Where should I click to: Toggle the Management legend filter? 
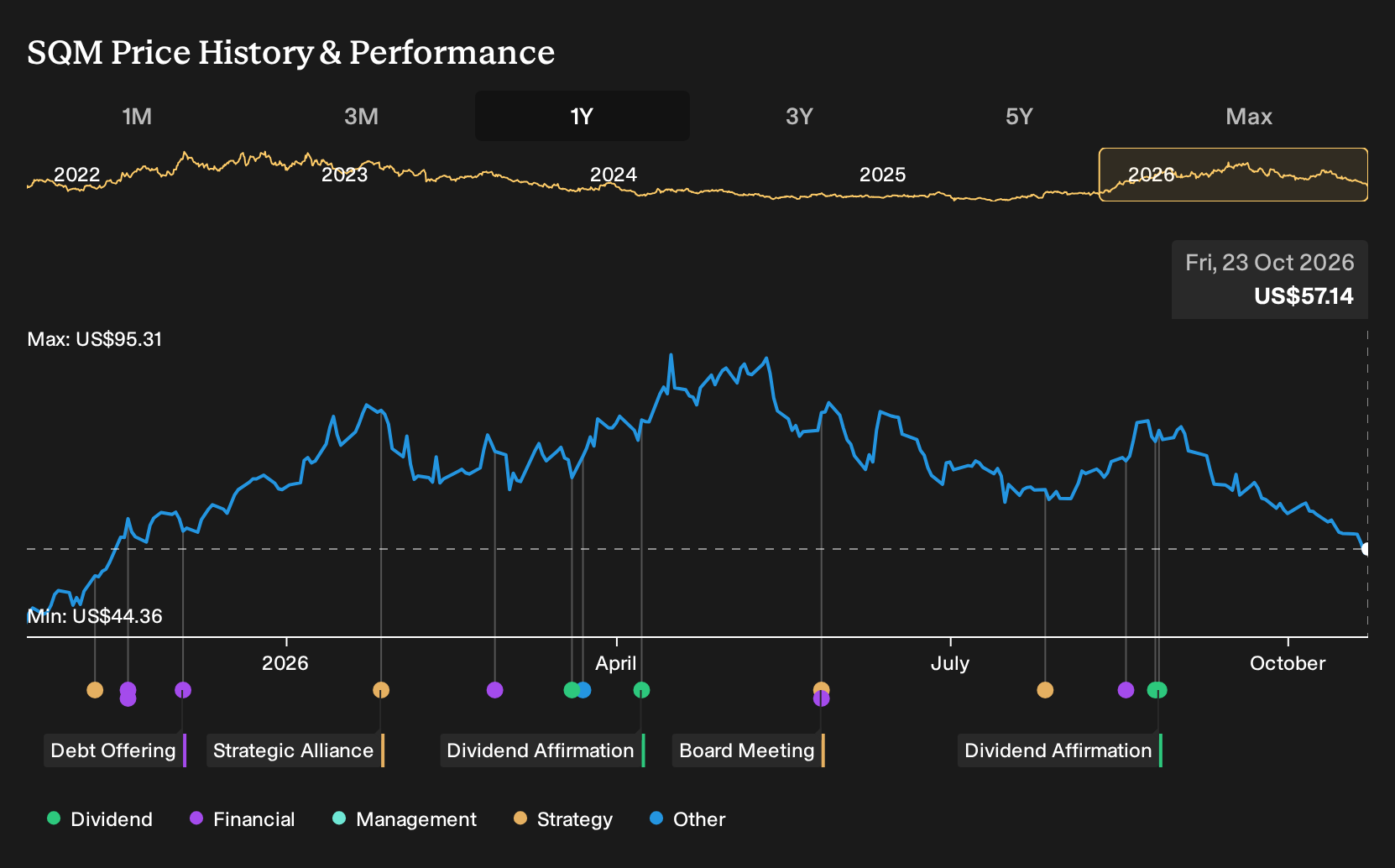click(405, 819)
